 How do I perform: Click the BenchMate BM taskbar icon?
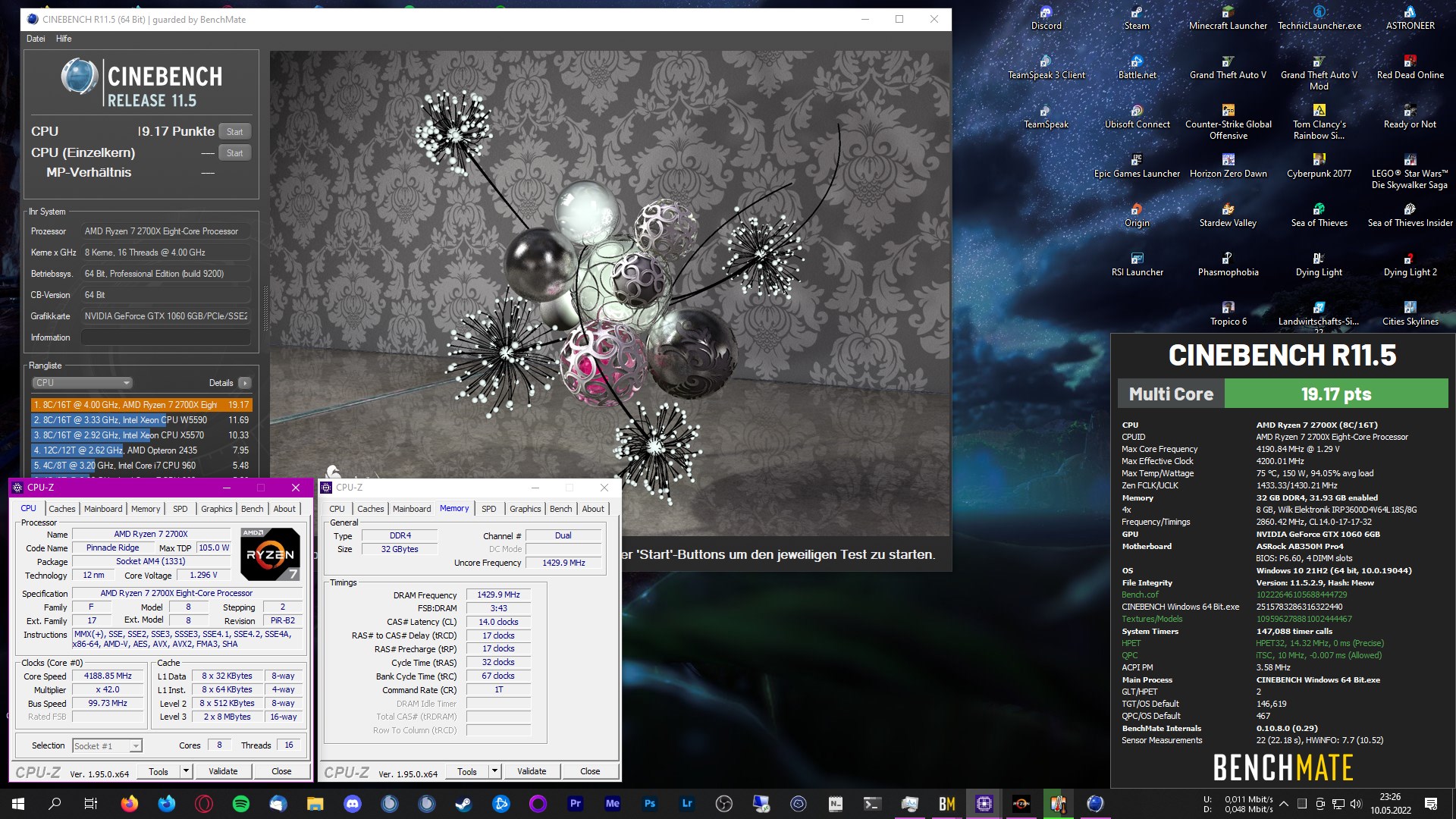947,804
